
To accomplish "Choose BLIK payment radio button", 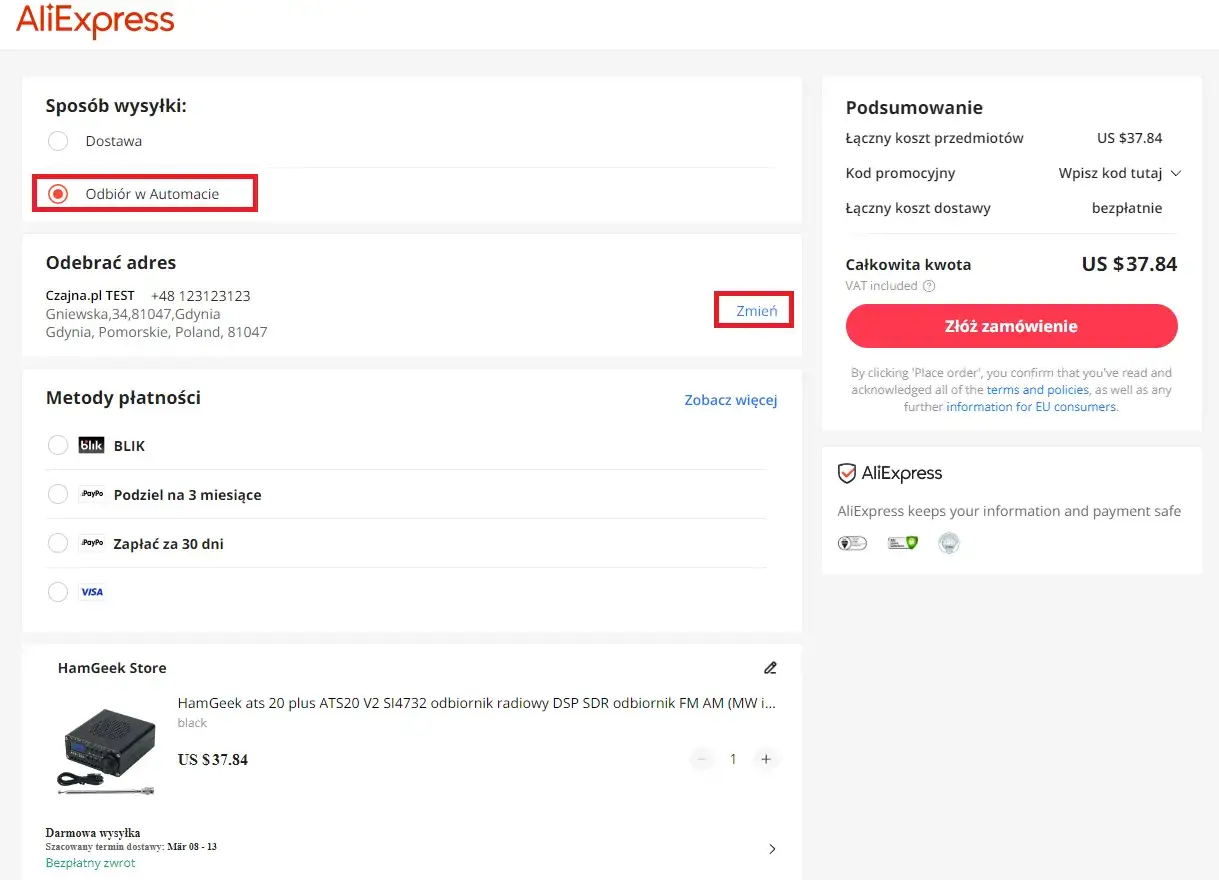I will (58, 445).
